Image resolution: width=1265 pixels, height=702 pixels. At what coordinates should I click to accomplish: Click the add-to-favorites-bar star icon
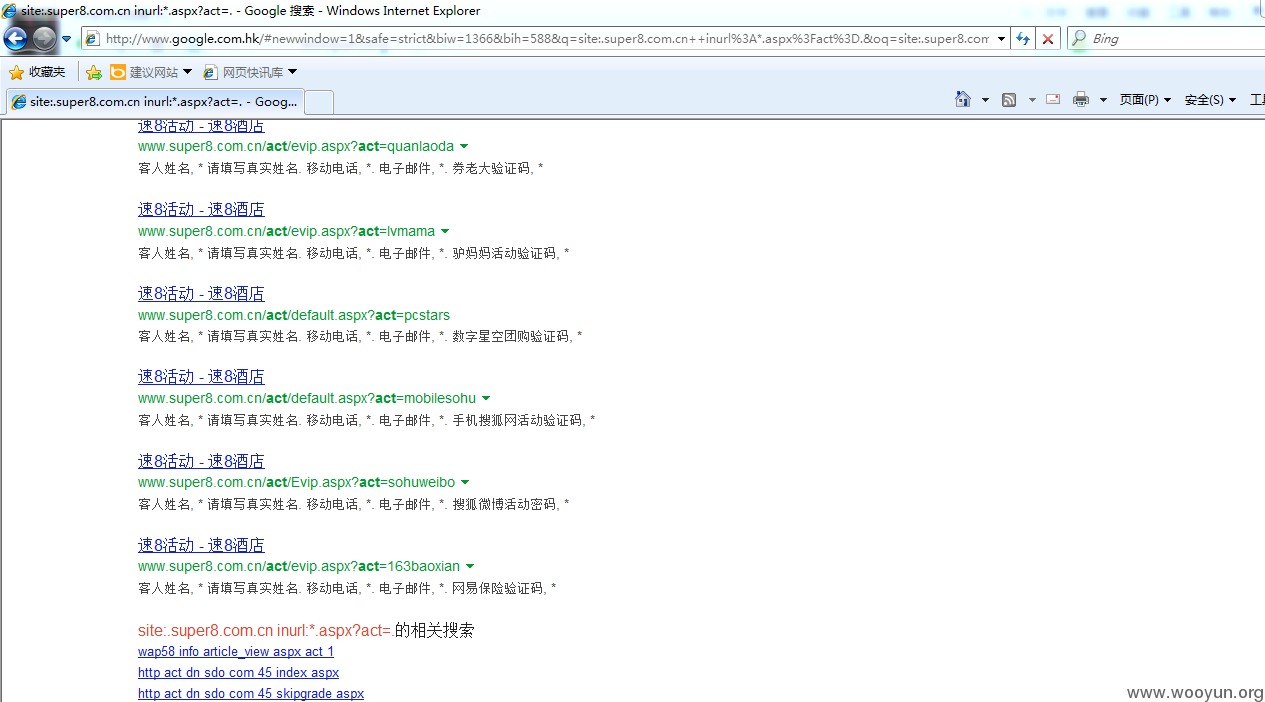[x=94, y=72]
